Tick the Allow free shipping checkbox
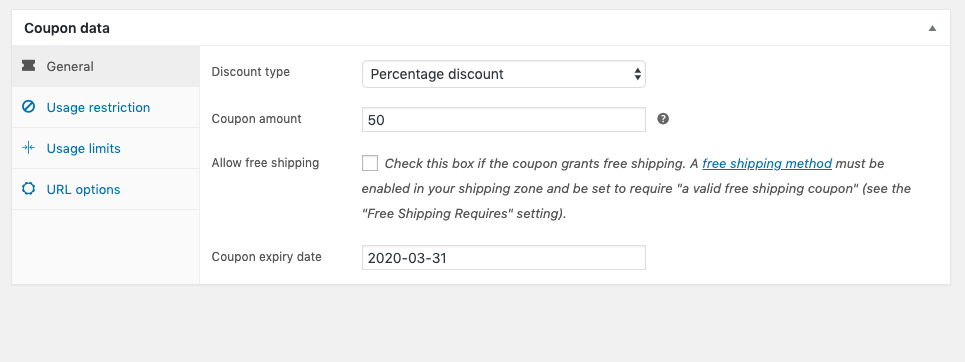The height and width of the screenshot is (362, 965). pyautogui.click(x=370, y=163)
